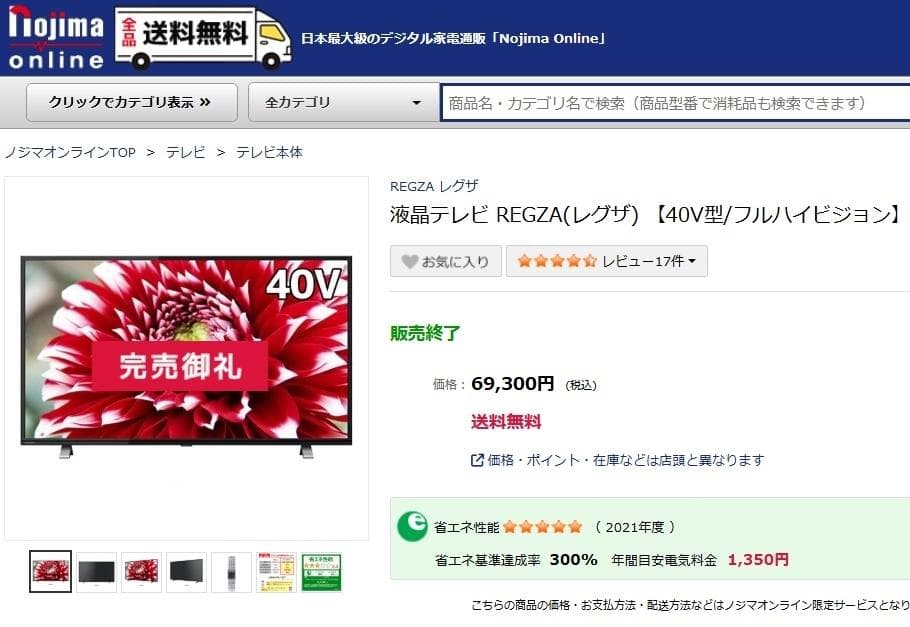The image size is (910, 627).
Task: Click the main 40V TV product image
Action: click(x=186, y=356)
